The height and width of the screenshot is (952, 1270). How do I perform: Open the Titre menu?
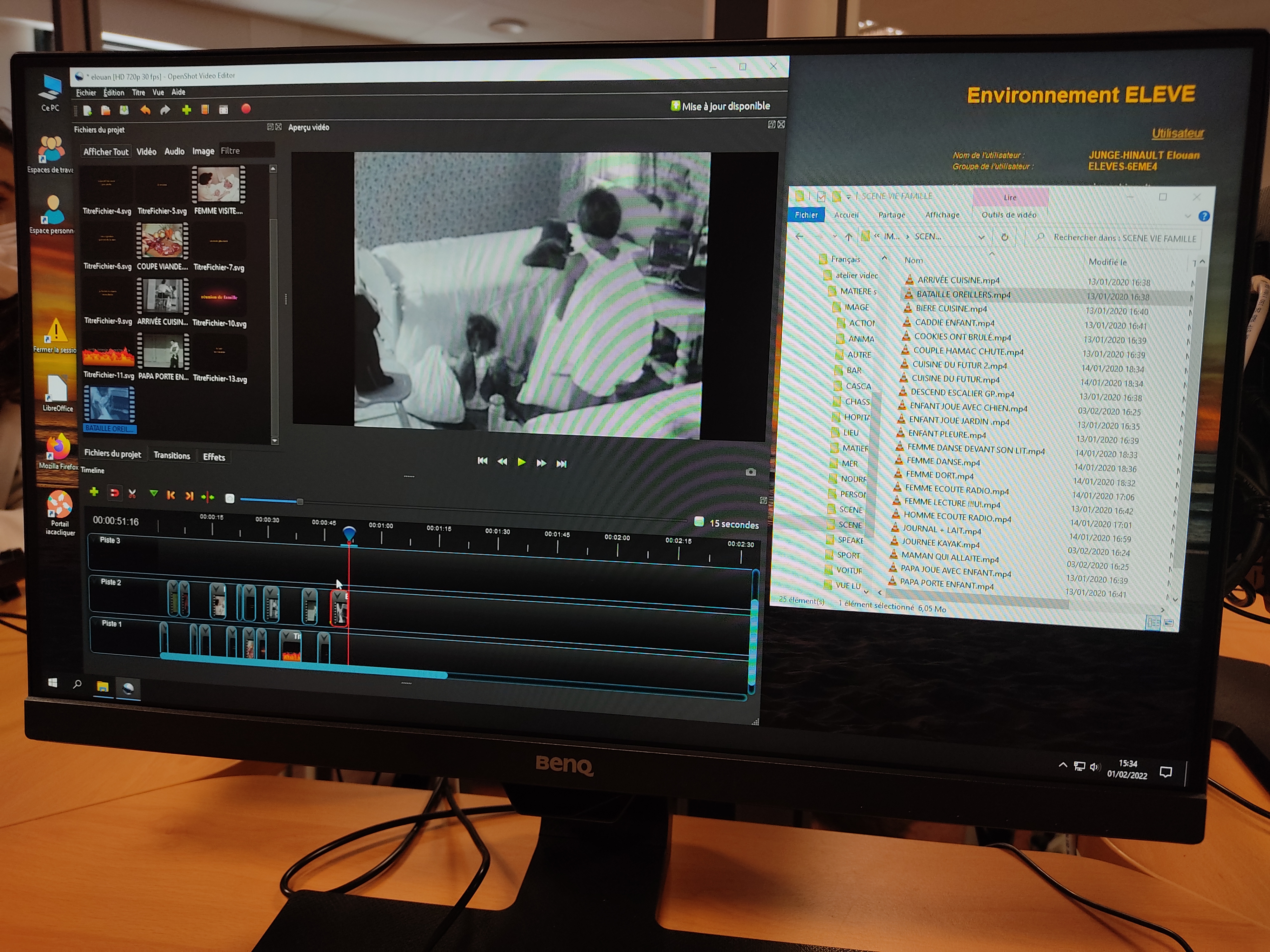pyautogui.click(x=138, y=92)
